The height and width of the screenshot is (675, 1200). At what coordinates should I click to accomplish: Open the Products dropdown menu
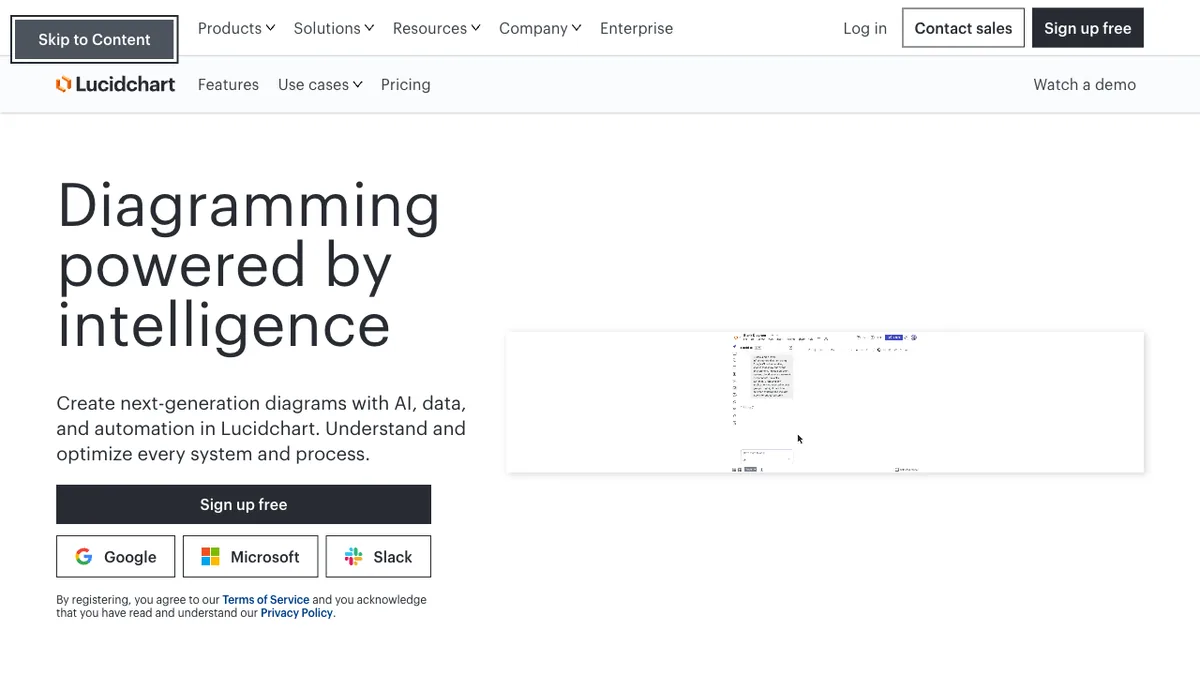click(x=236, y=28)
